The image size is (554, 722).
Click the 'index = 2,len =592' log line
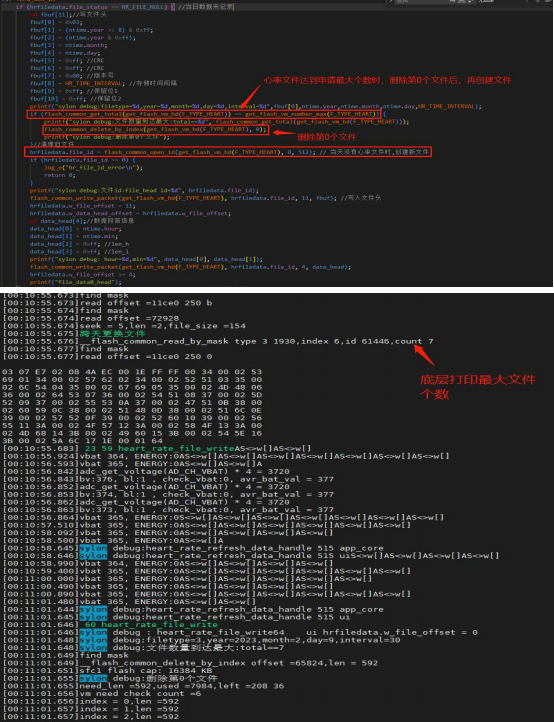91,716
